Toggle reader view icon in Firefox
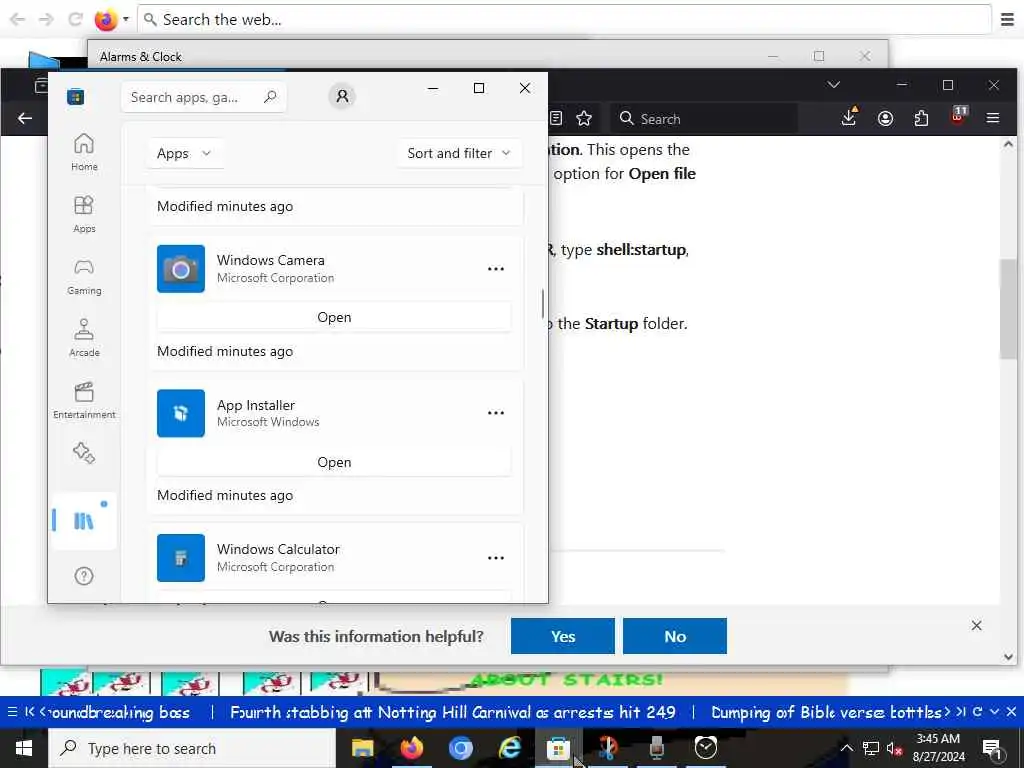 tap(556, 118)
